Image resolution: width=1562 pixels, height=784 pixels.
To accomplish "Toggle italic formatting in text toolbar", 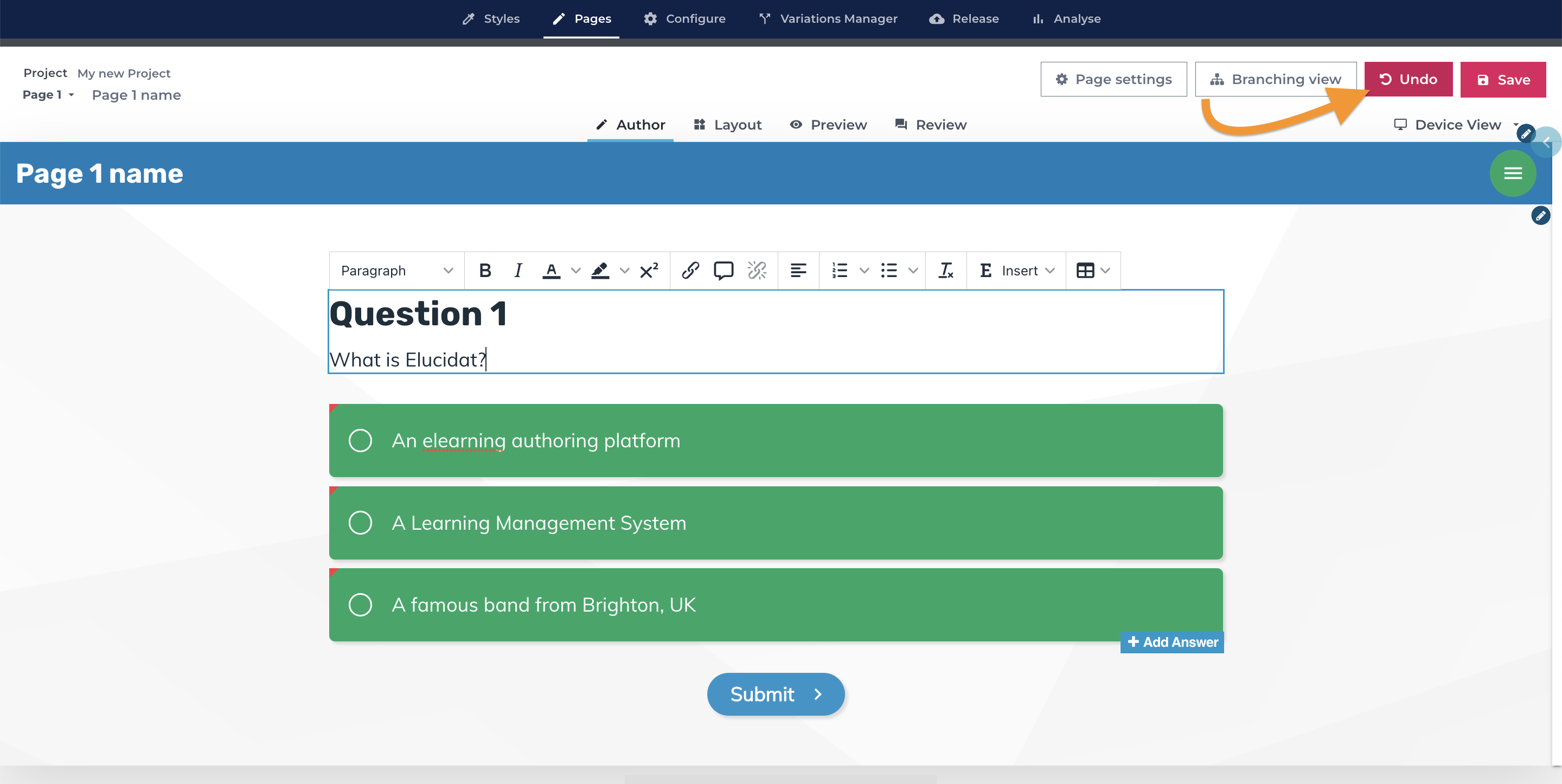I will (518, 271).
